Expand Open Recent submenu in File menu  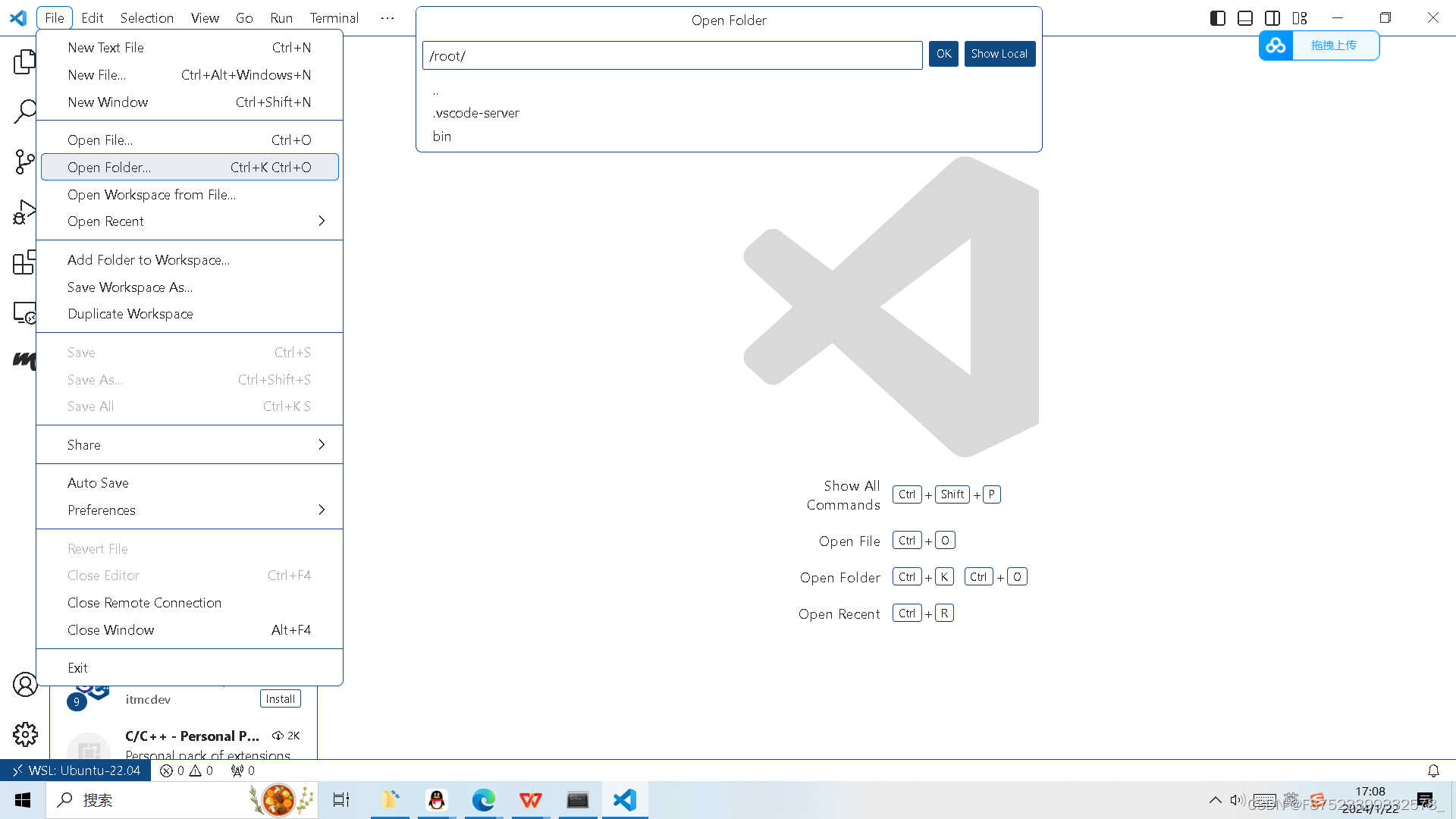pos(189,221)
